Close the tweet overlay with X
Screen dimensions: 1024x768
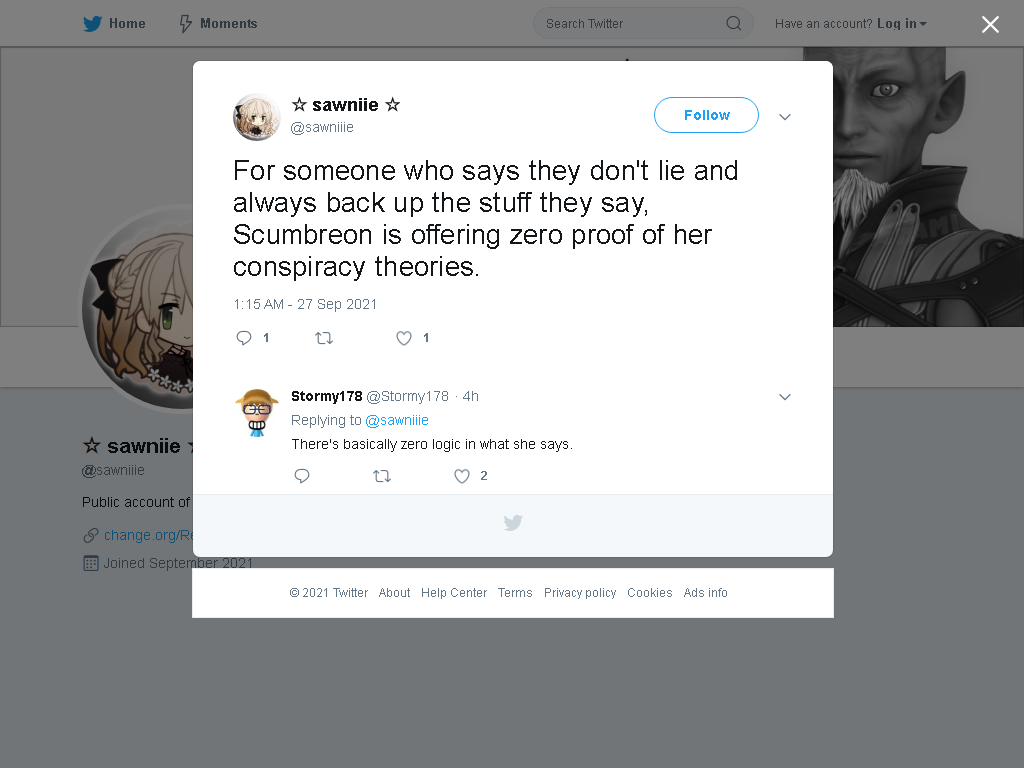point(990,24)
